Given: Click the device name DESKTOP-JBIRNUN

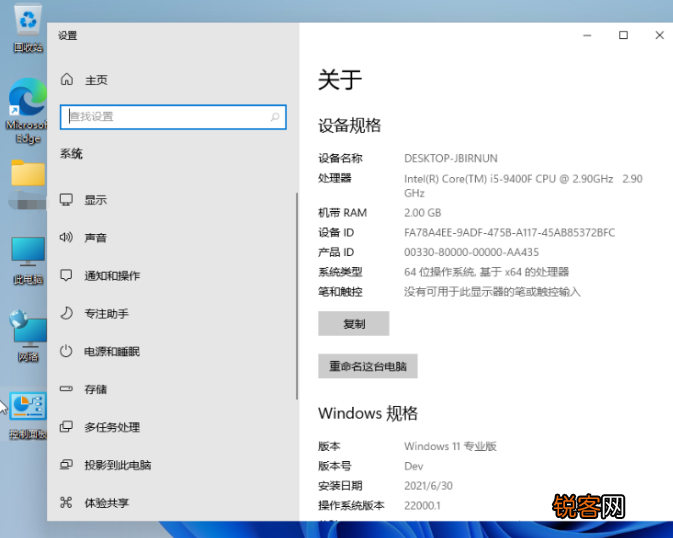Looking at the screenshot, I should point(451,158).
